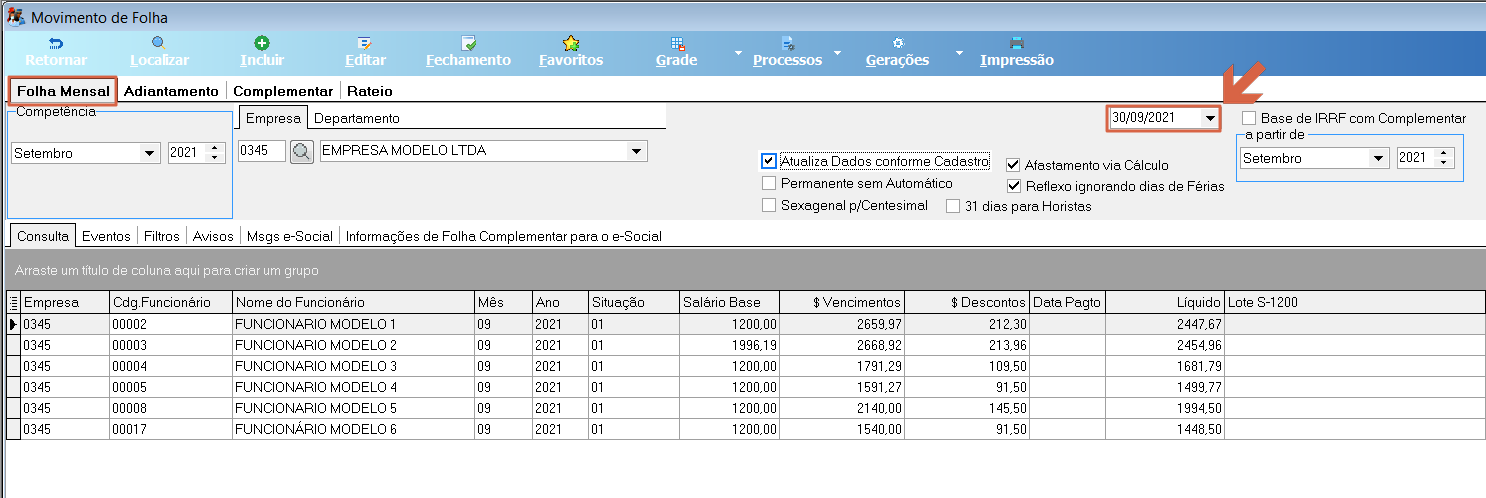Click Salário Base value 1996,19
Viewport: 1486px width, 498px height.
(728, 345)
